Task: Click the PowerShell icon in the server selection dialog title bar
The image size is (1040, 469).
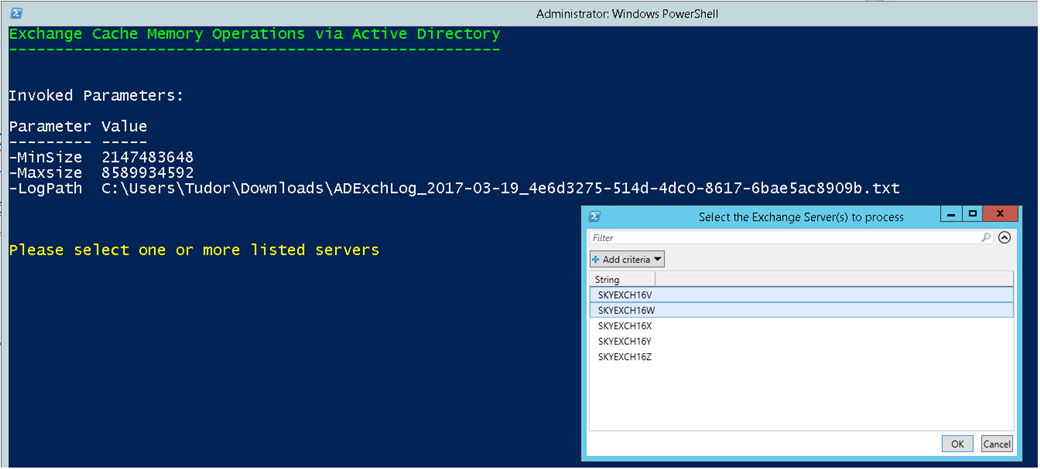Action: (595, 216)
